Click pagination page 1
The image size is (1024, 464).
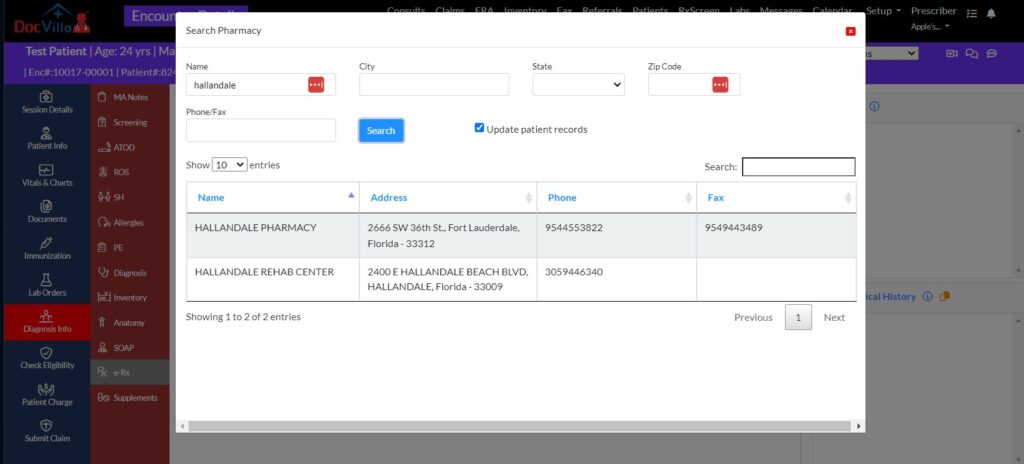coord(798,318)
